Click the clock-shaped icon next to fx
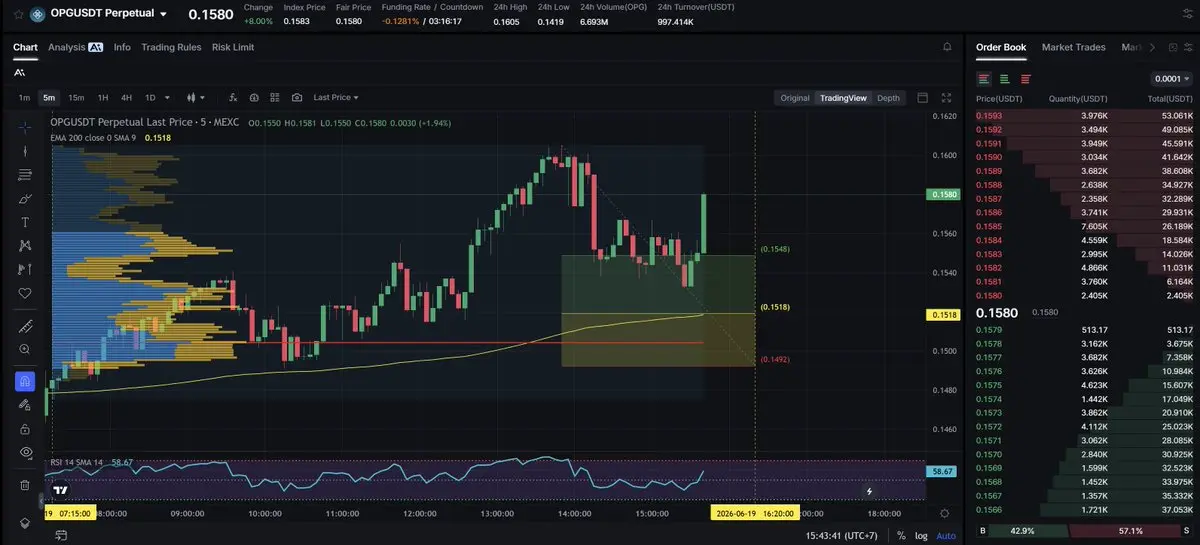The image size is (1200, 545). 254,98
